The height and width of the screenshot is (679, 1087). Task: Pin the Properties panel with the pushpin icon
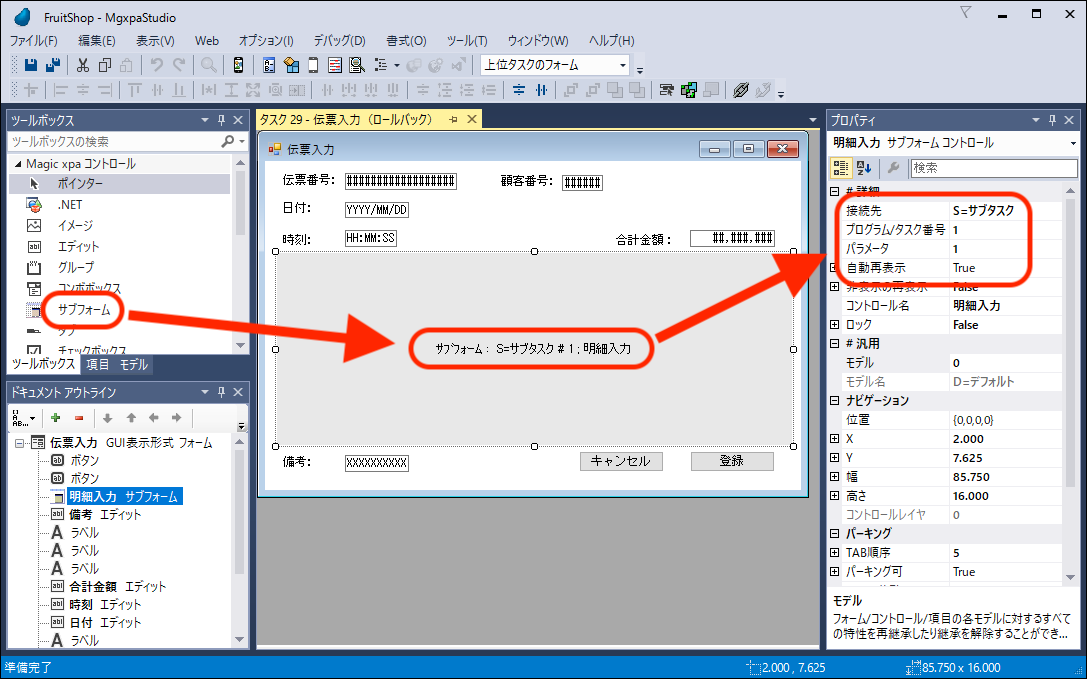(x=1052, y=119)
